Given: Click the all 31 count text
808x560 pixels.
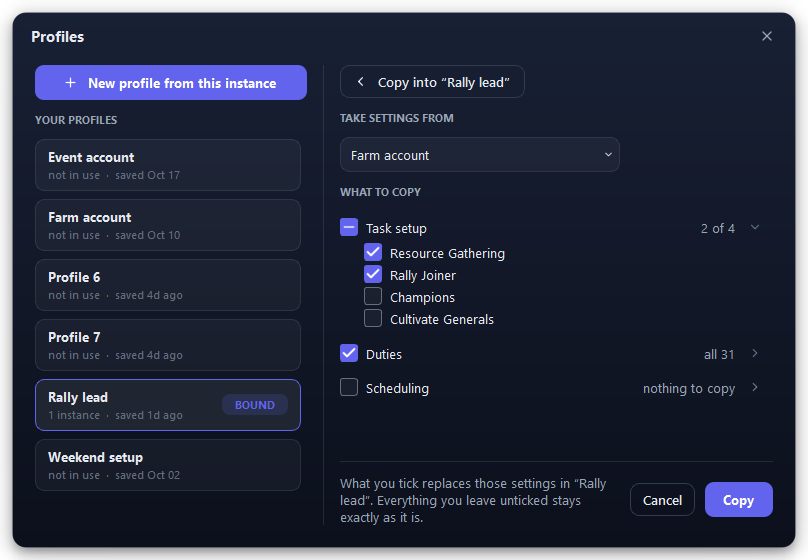Looking at the screenshot, I should [719, 354].
